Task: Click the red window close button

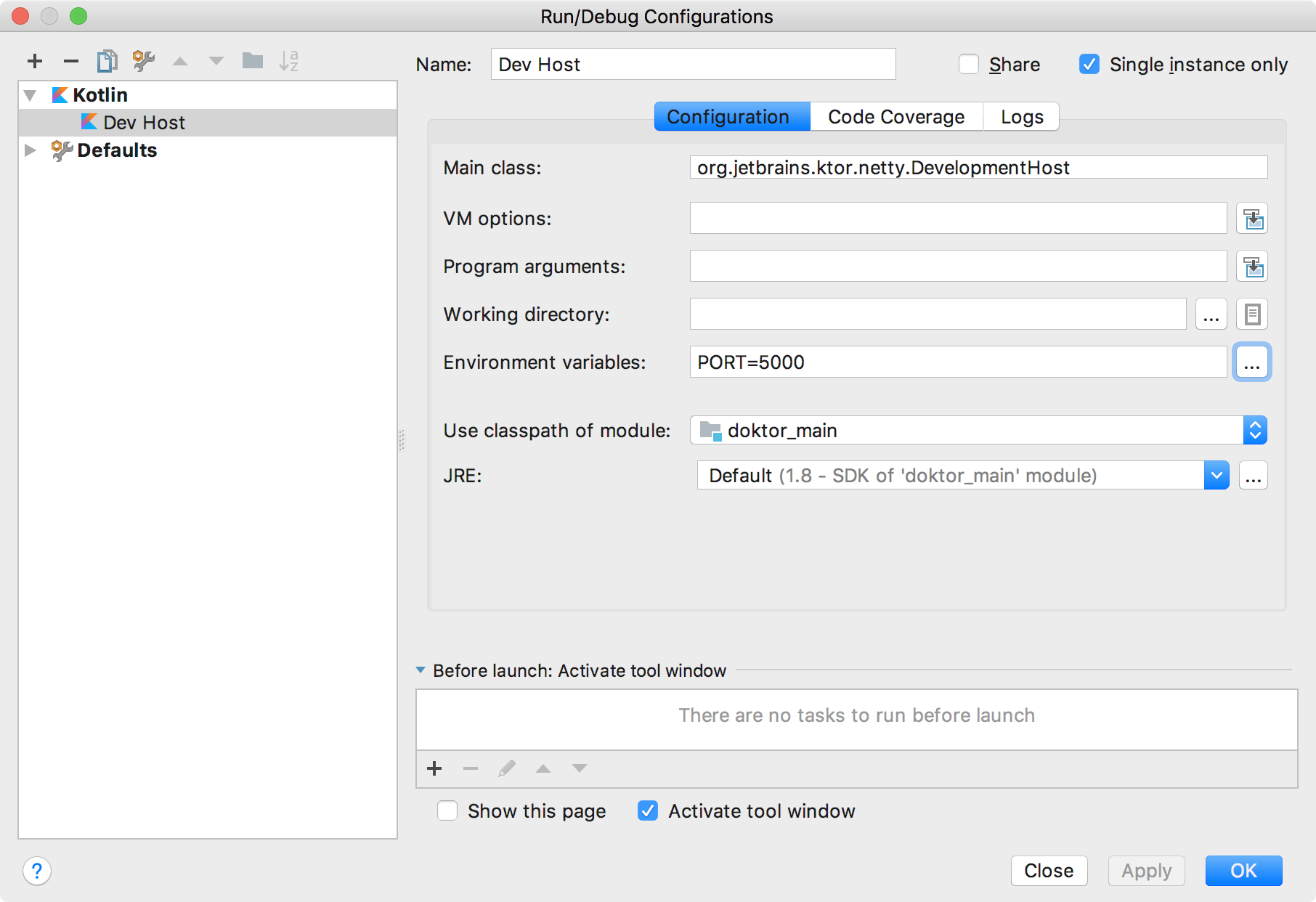Action: (20, 16)
